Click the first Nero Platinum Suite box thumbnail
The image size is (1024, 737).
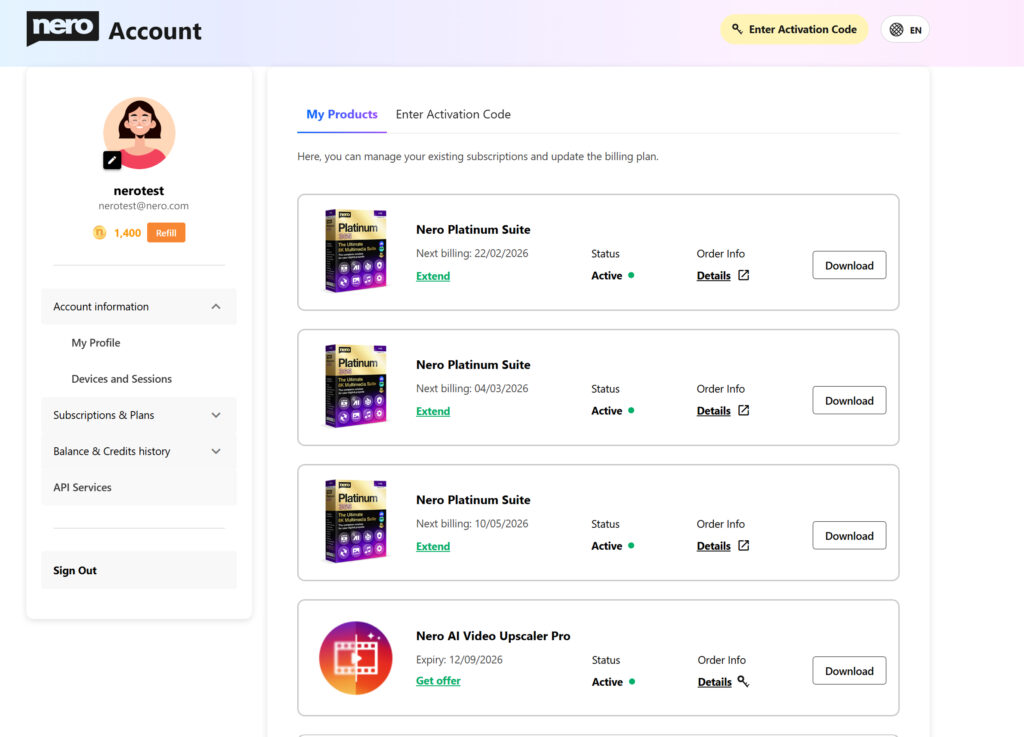355,251
